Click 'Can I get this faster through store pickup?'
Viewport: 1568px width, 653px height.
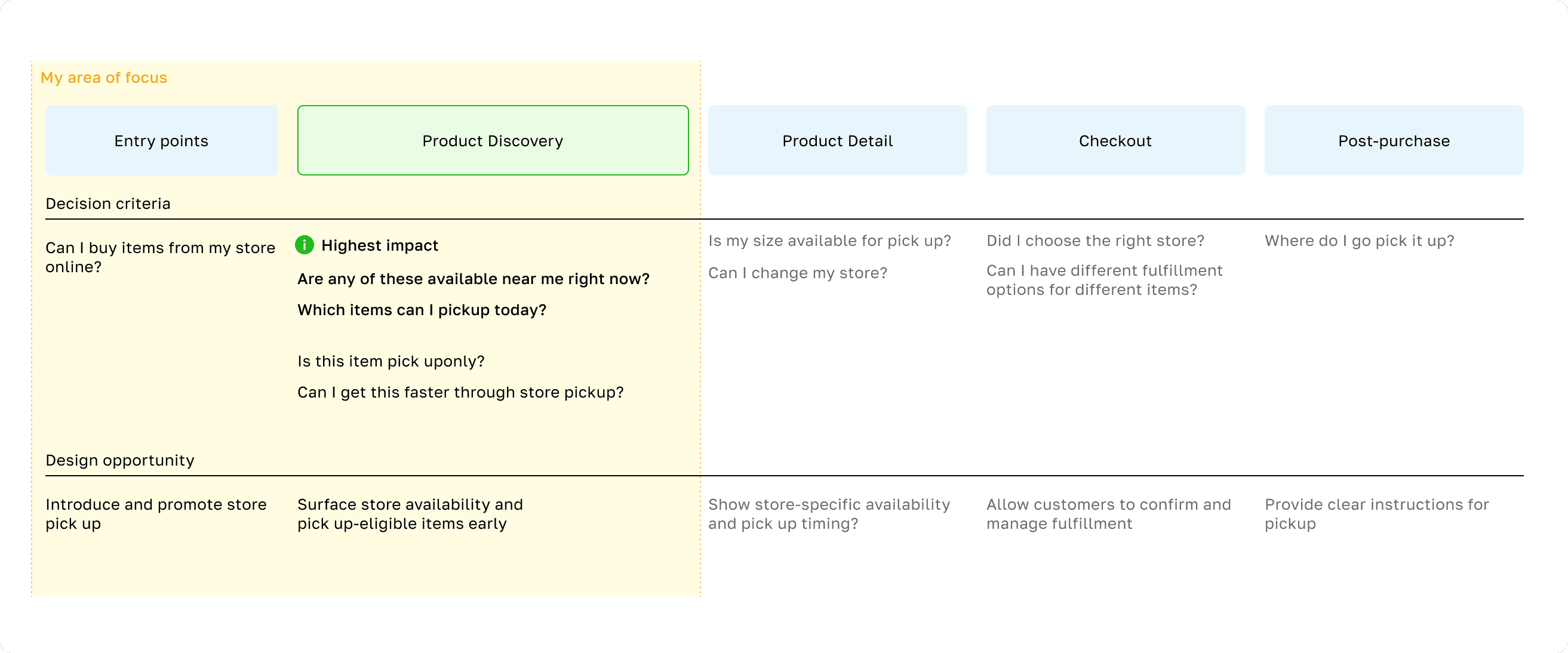tap(460, 393)
